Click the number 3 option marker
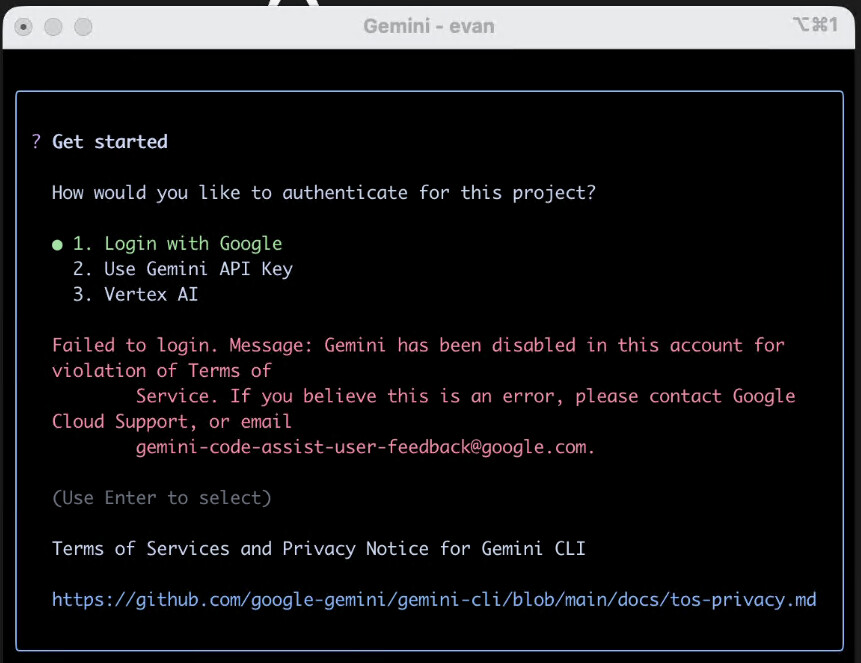861x663 pixels. point(82,294)
